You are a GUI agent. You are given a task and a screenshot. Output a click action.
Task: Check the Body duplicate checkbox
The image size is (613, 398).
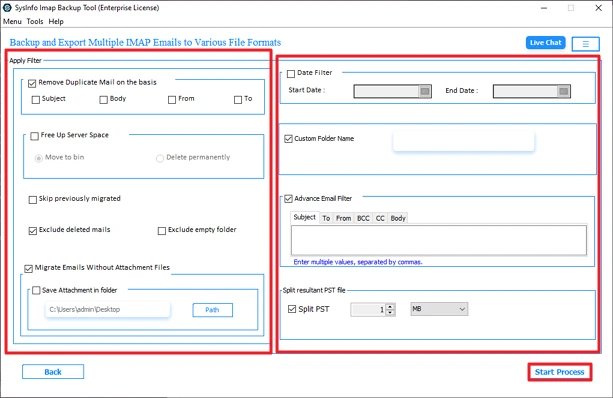(x=104, y=100)
